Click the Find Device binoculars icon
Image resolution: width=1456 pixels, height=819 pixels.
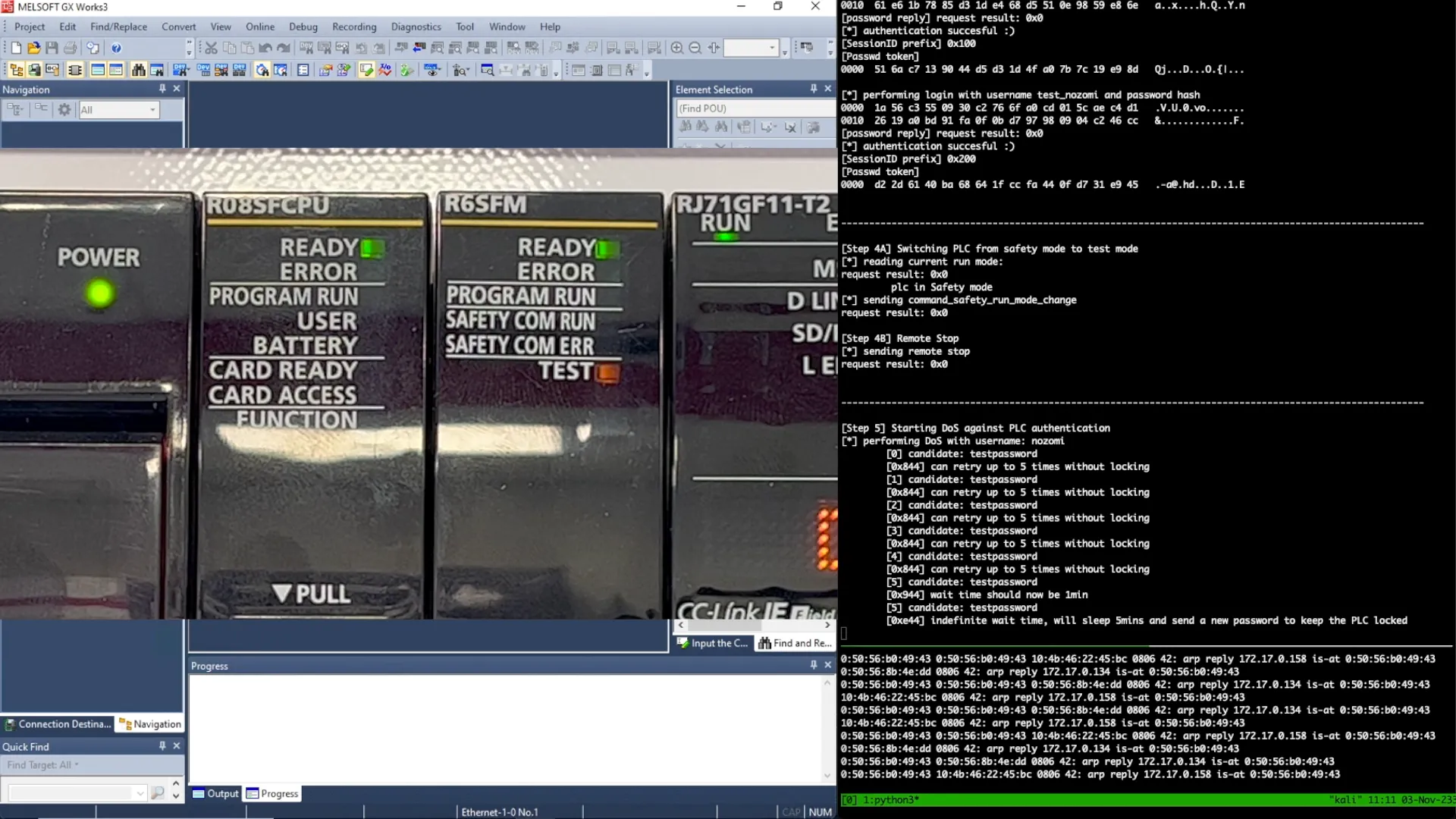138,70
